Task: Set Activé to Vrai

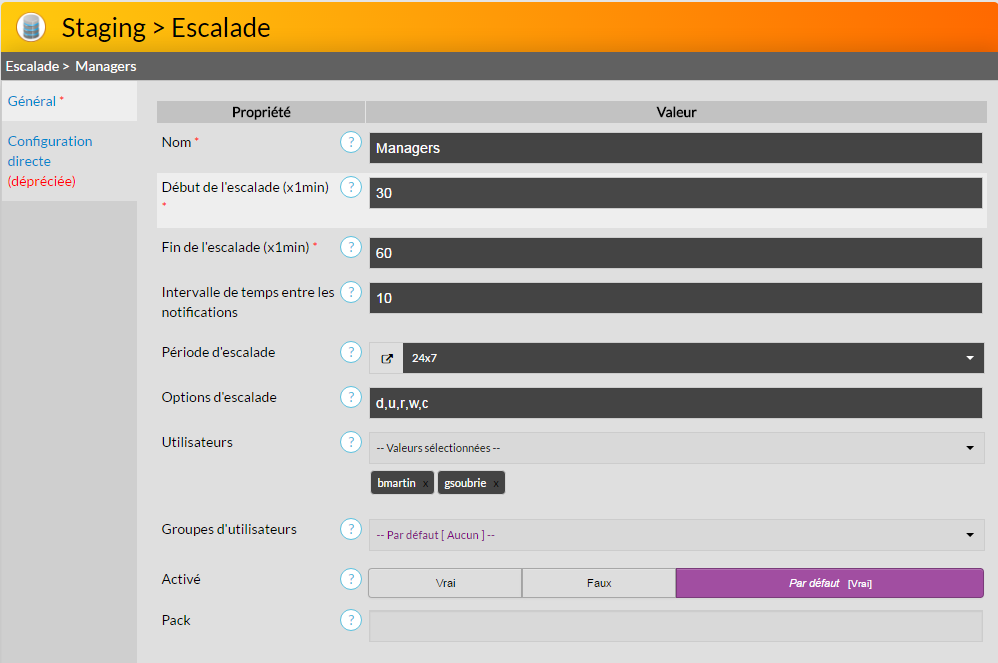Action: 445,583
